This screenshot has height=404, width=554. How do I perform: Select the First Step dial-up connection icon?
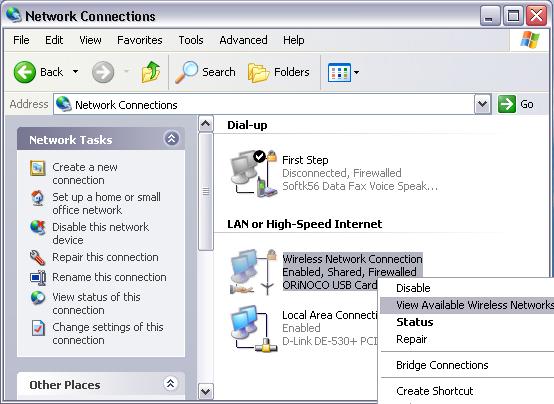254,173
